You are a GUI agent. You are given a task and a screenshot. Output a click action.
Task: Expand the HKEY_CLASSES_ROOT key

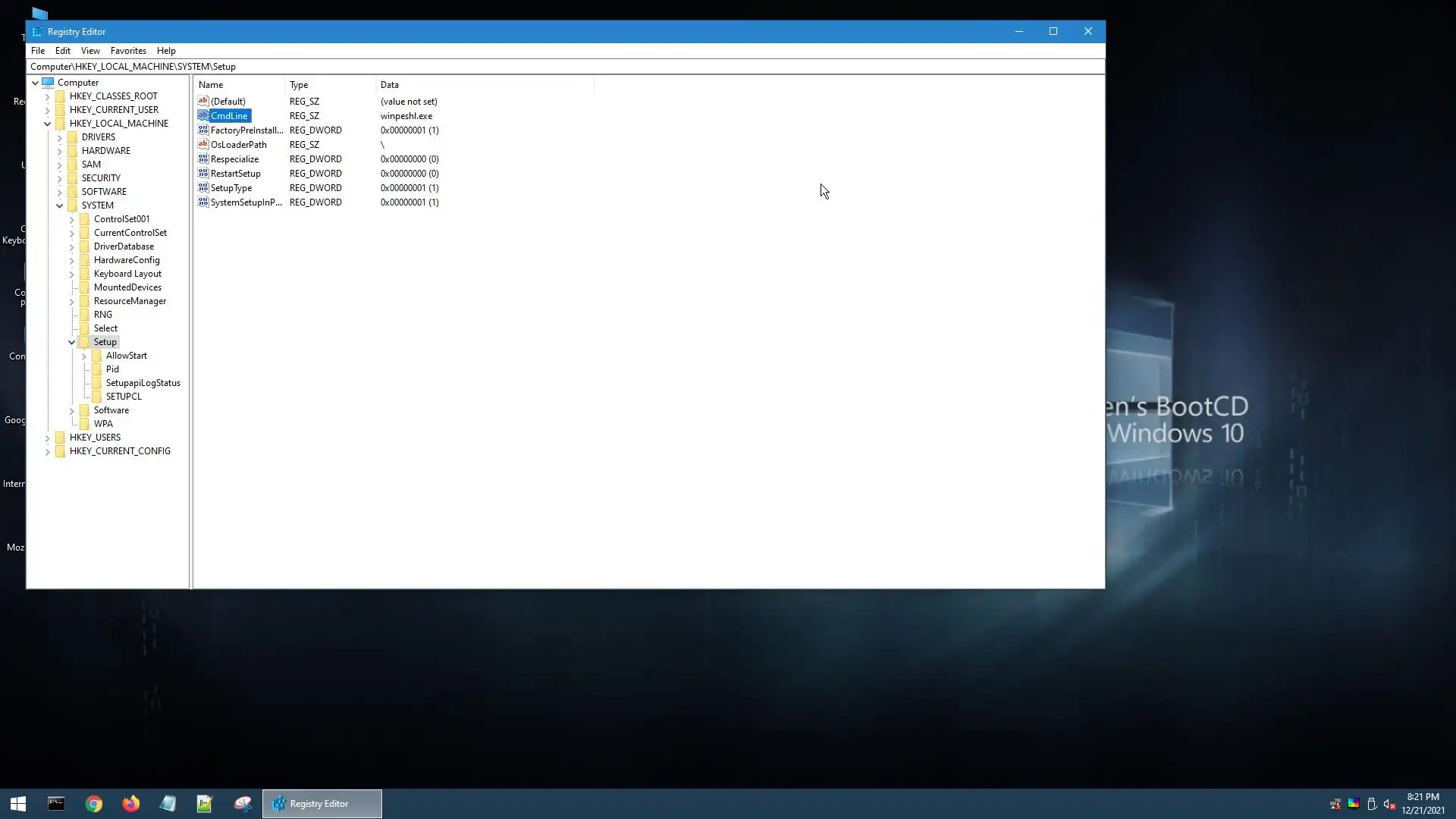[x=47, y=96]
